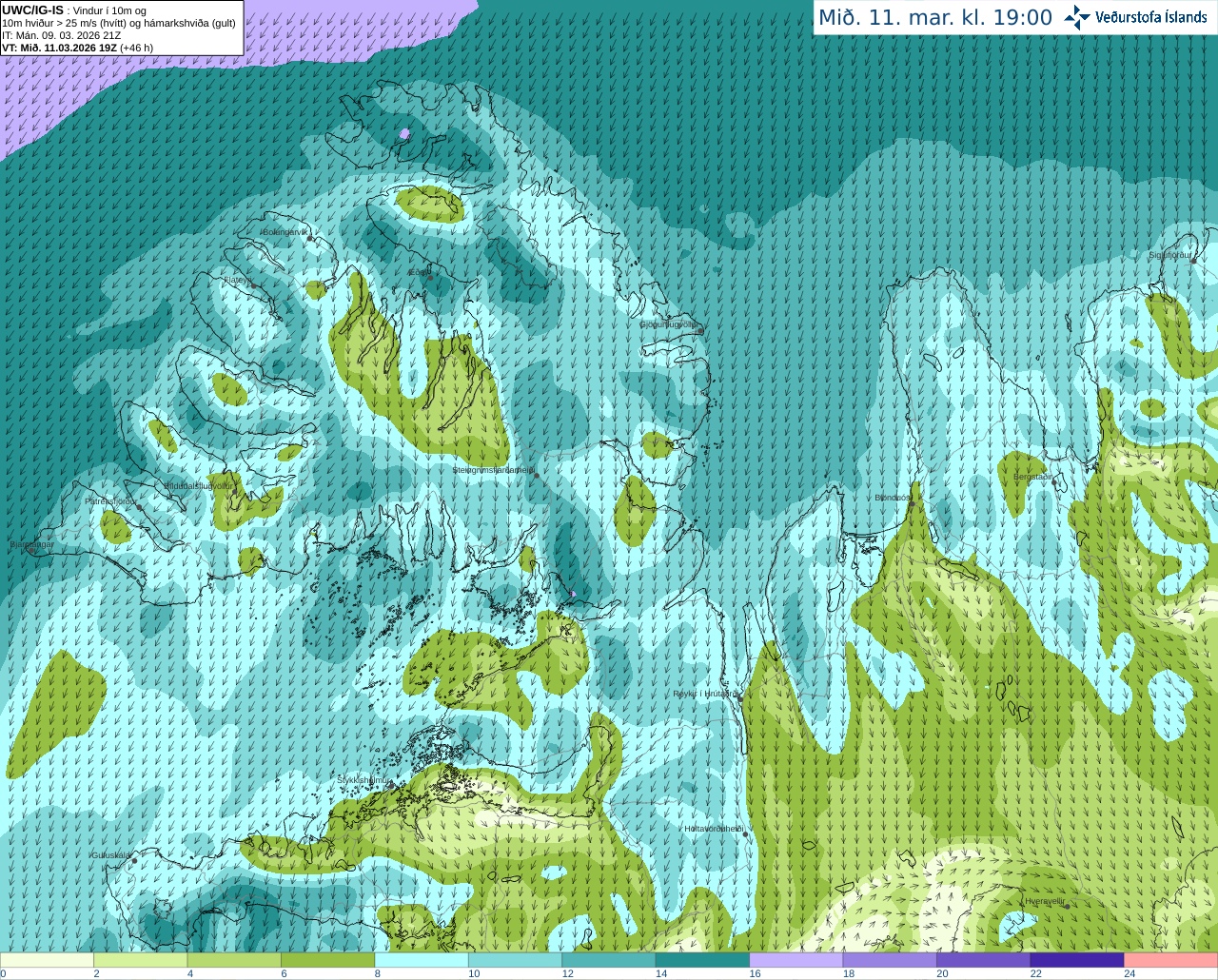This screenshot has height=980, width=1218.
Task: Select the 10–12 m/s legend swatch
Action: (515, 960)
